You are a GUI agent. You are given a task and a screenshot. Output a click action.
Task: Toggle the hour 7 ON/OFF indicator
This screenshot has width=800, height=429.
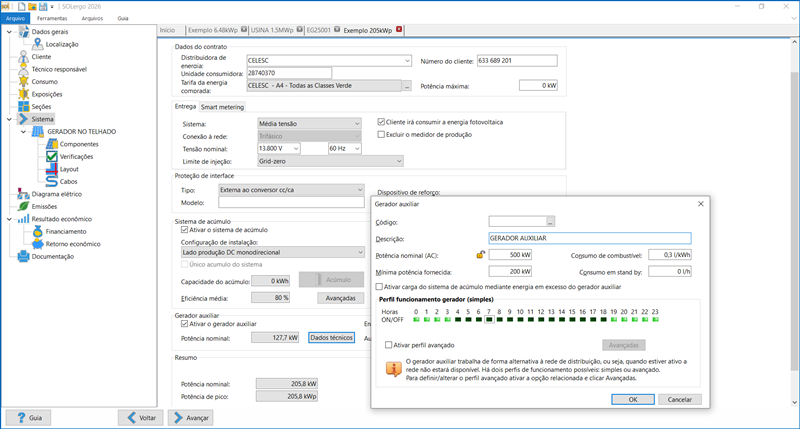[489, 320]
